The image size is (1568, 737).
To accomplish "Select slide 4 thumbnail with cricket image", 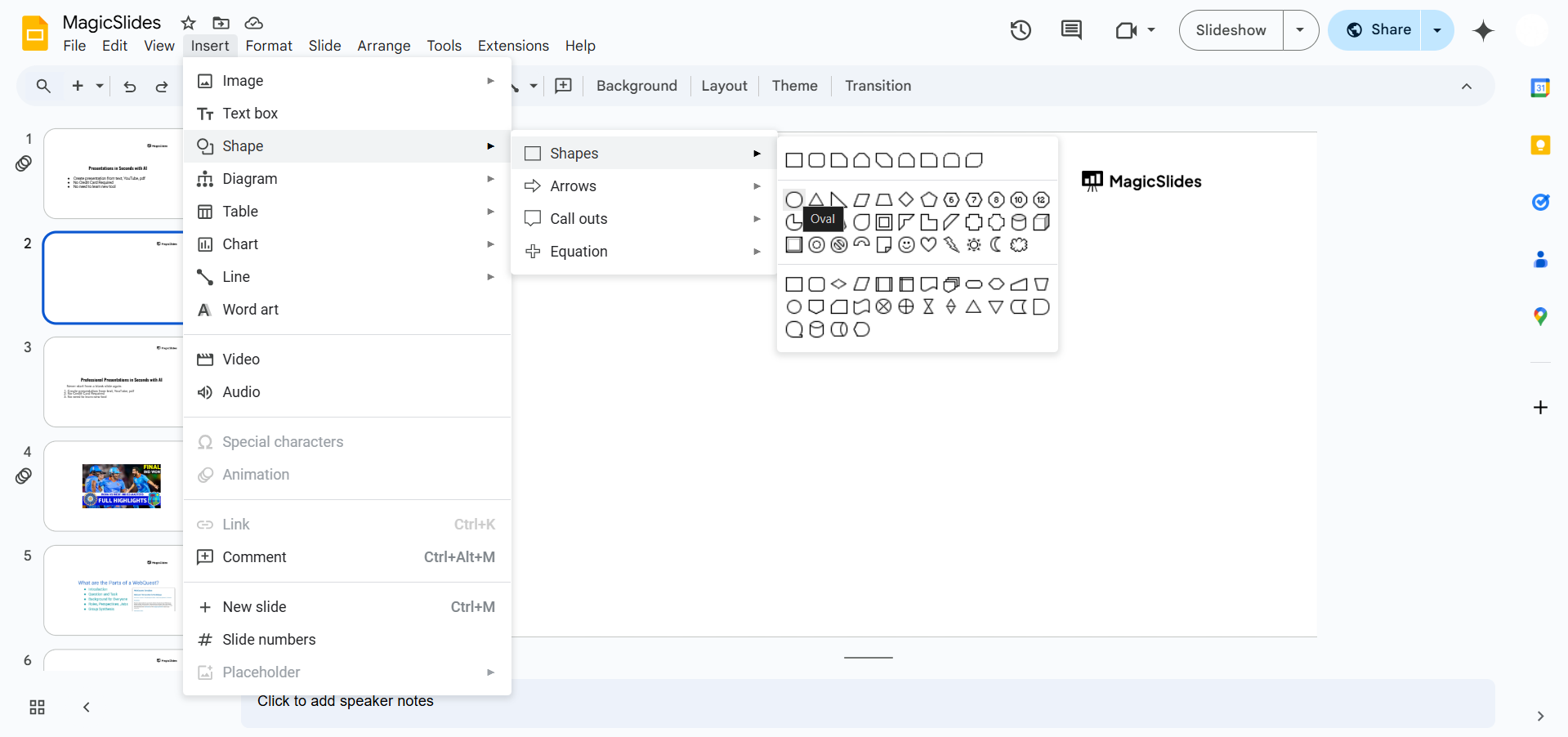I will point(114,486).
